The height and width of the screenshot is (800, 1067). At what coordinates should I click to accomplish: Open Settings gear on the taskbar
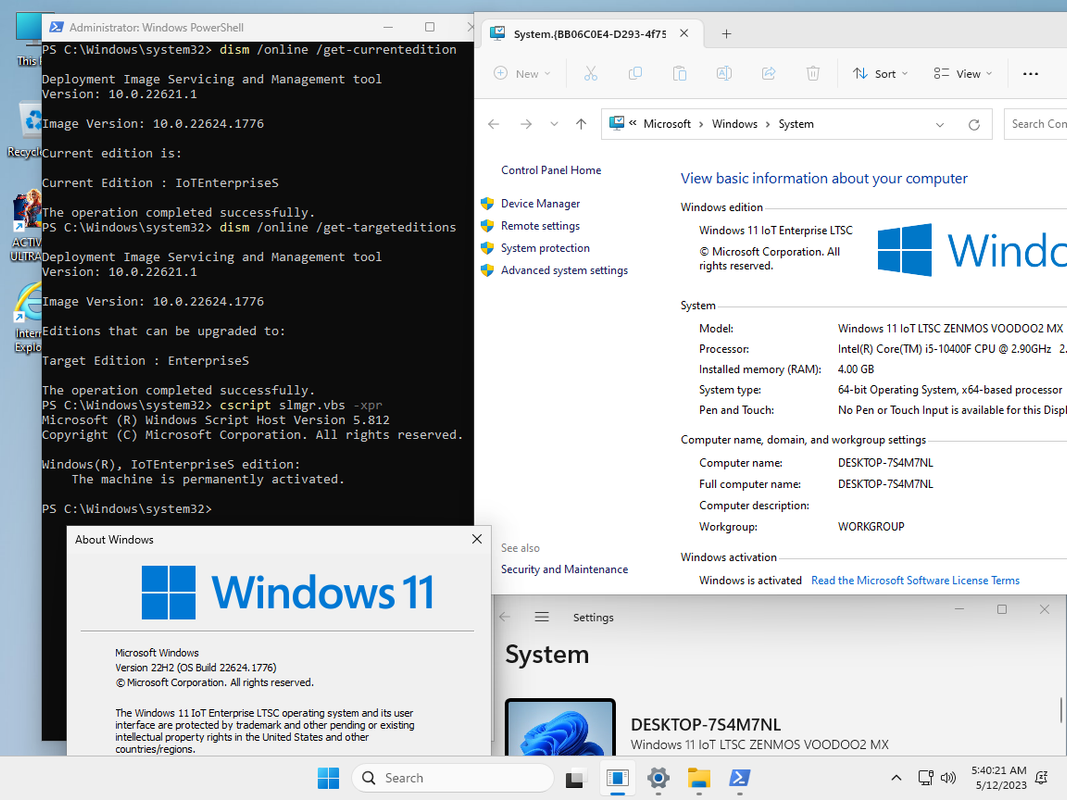point(658,778)
